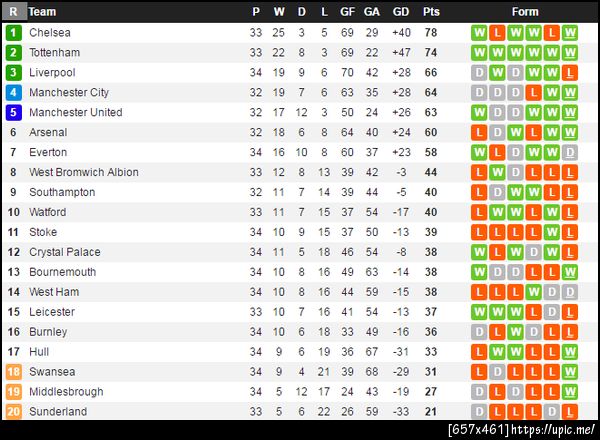This screenshot has height=440, width=600.
Task: Click Manchester City's only loss badge in Form
Action: coord(534,92)
